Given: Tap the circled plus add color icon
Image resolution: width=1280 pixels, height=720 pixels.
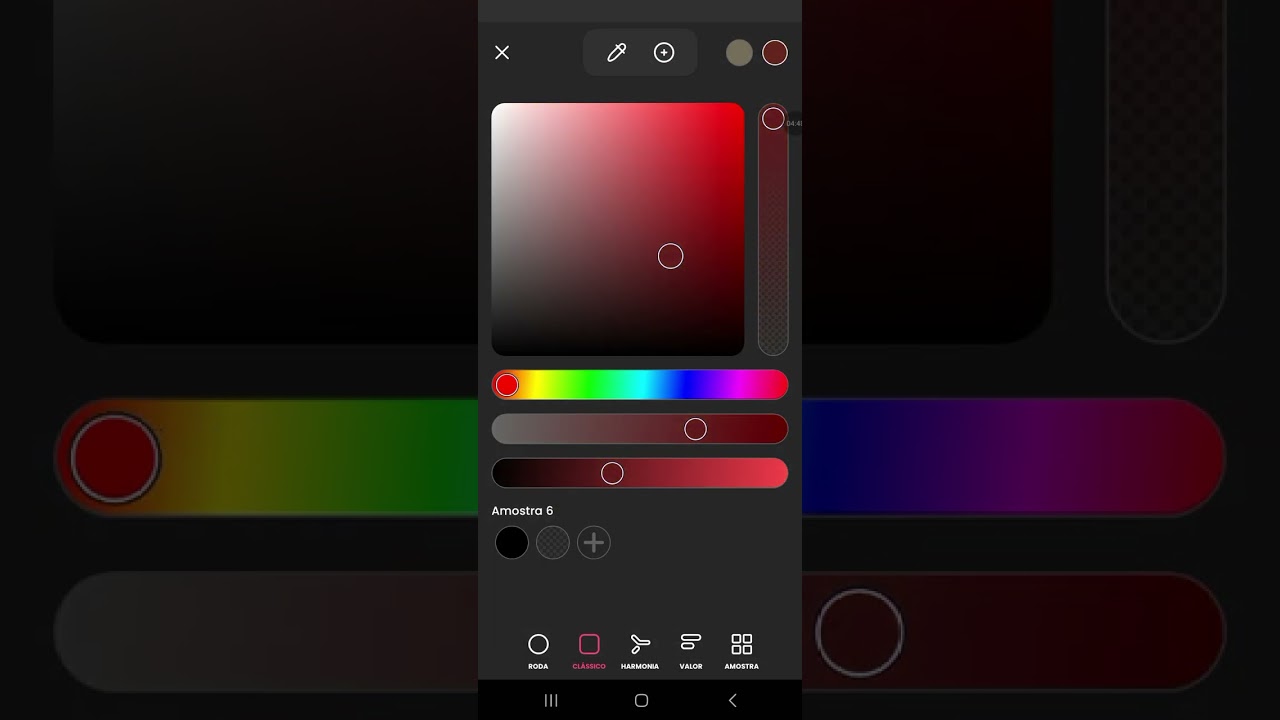Looking at the screenshot, I should (664, 52).
